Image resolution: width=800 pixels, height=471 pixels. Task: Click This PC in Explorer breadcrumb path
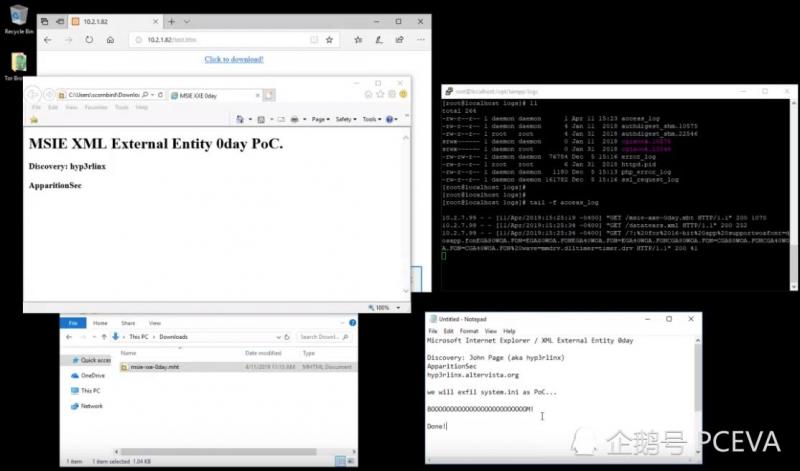pos(139,337)
